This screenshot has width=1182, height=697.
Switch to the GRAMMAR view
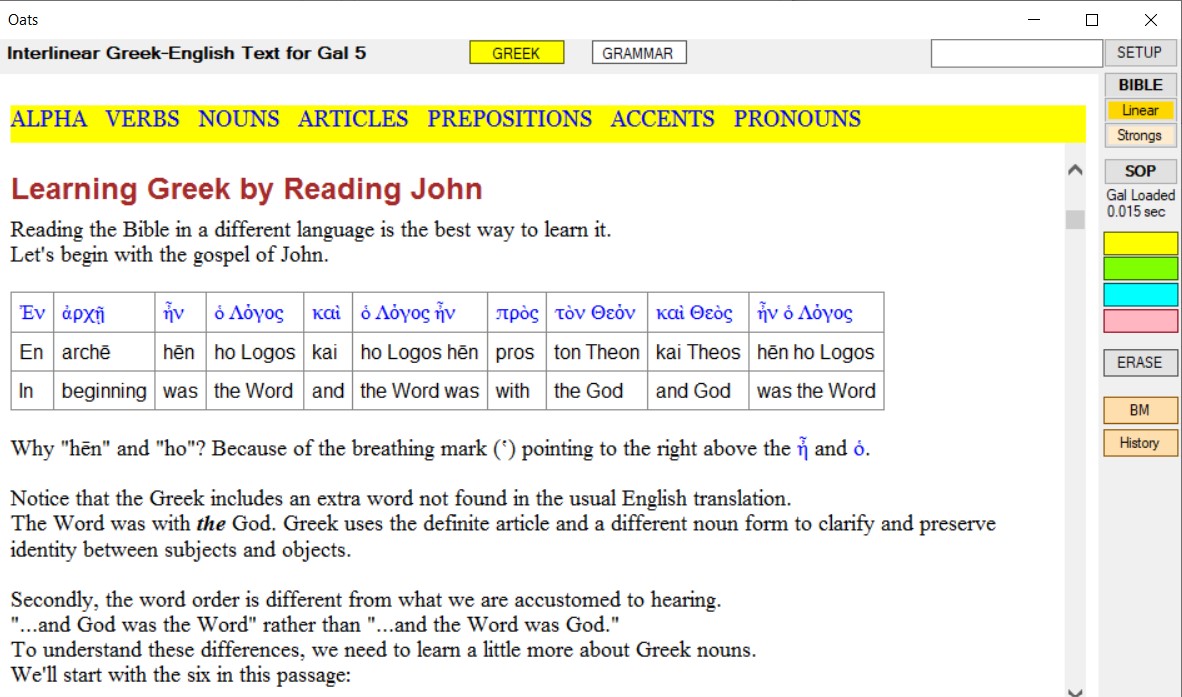638,53
